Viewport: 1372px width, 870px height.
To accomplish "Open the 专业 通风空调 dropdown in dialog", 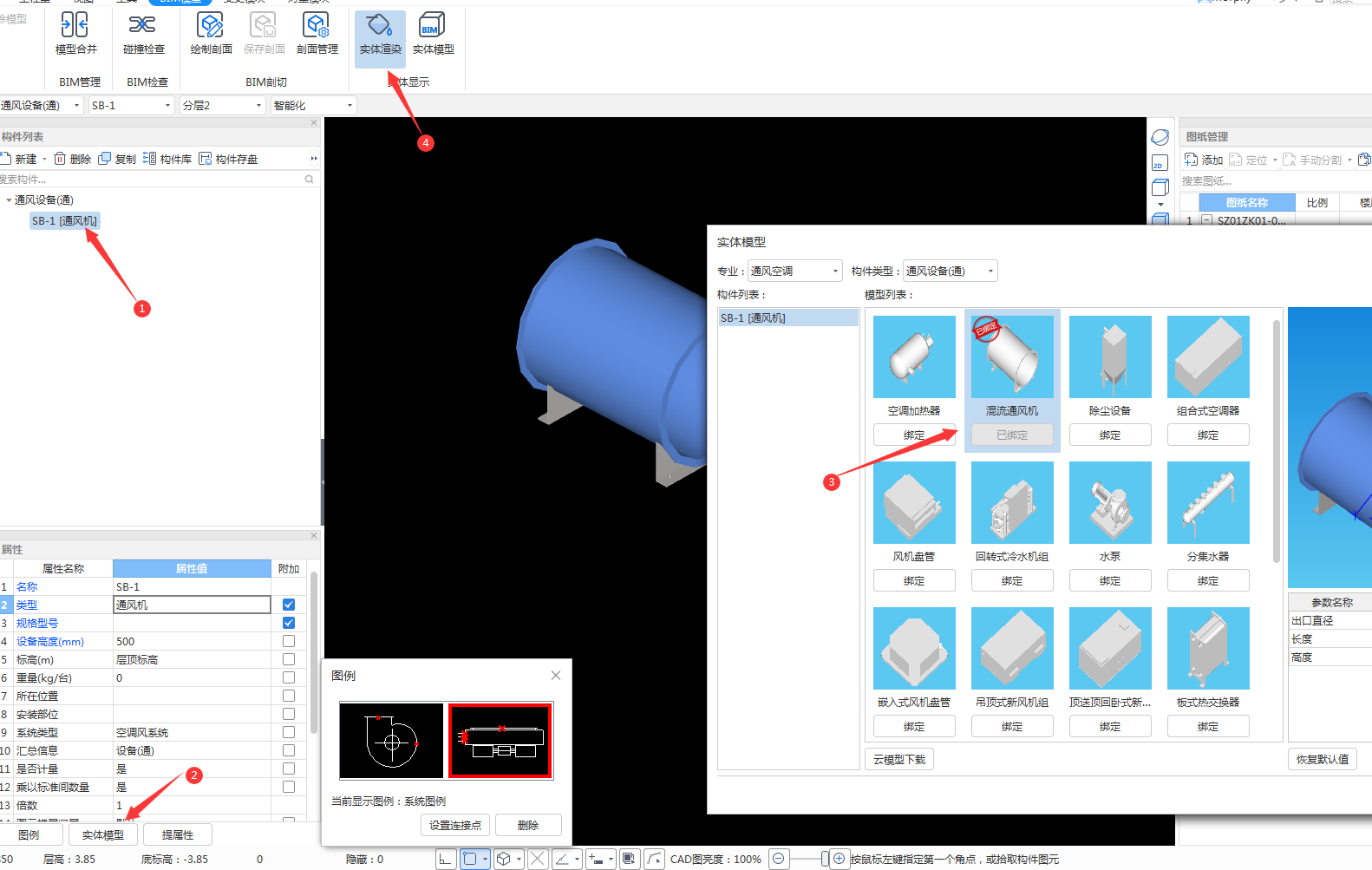I will (795, 271).
